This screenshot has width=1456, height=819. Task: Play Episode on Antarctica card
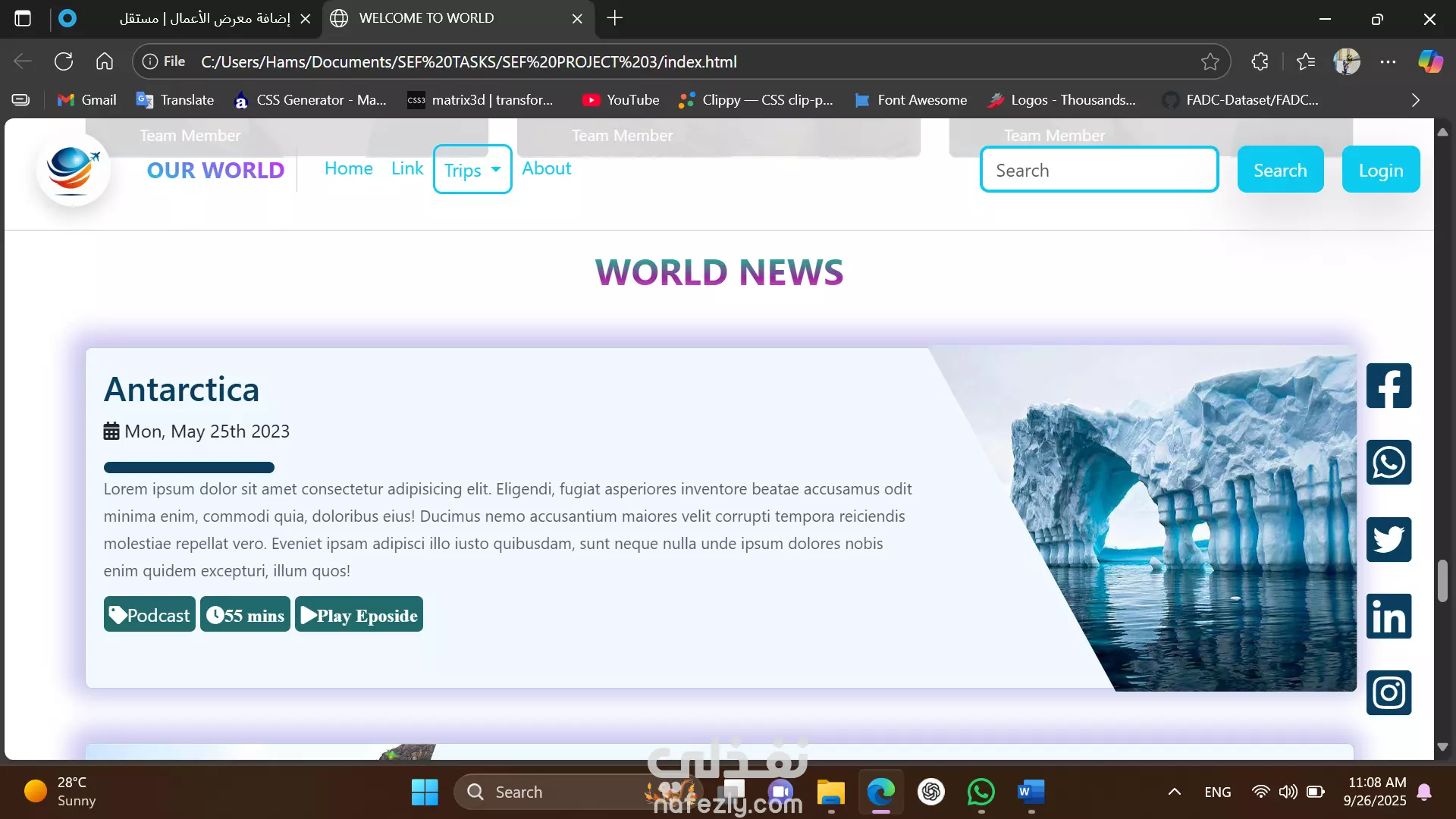click(359, 615)
